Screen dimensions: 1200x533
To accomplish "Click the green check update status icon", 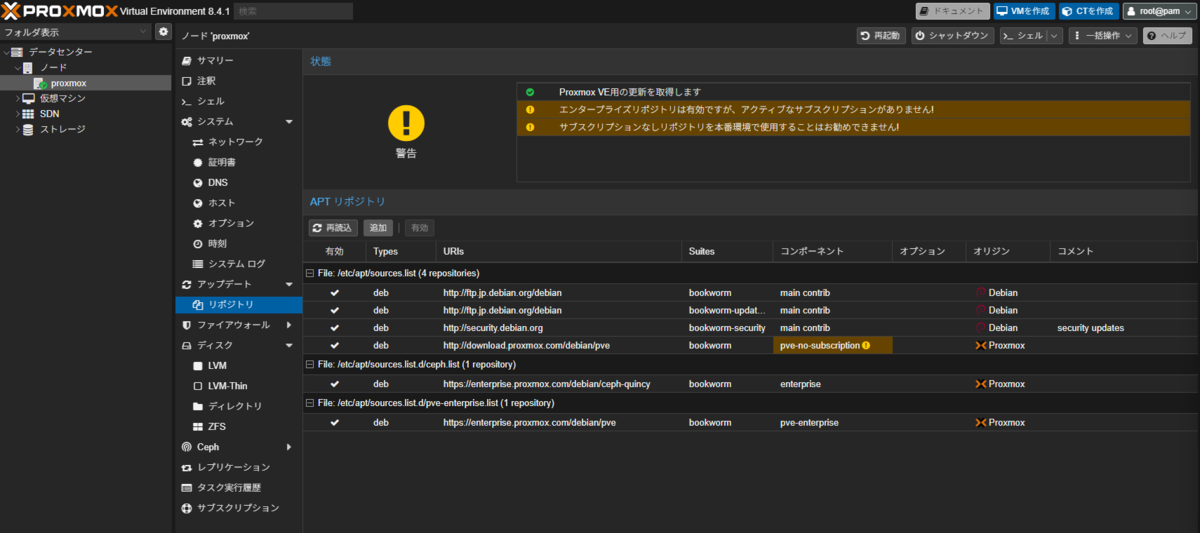I will [530, 92].
